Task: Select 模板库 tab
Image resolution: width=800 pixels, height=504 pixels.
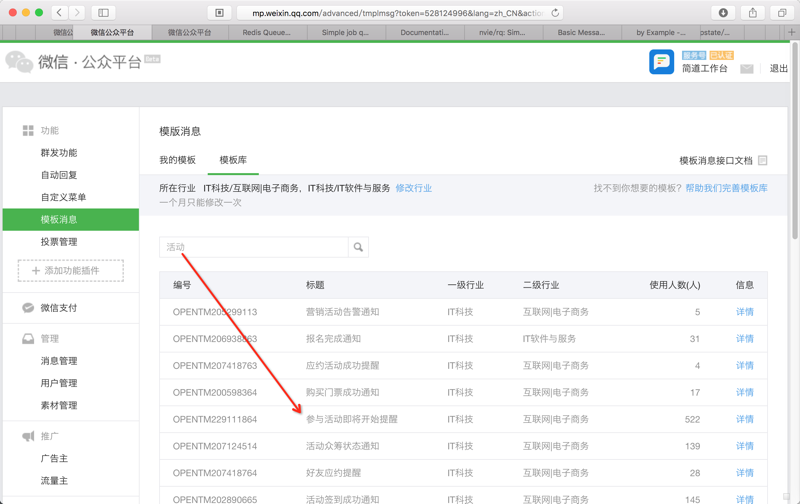Action: click(233, 160)
